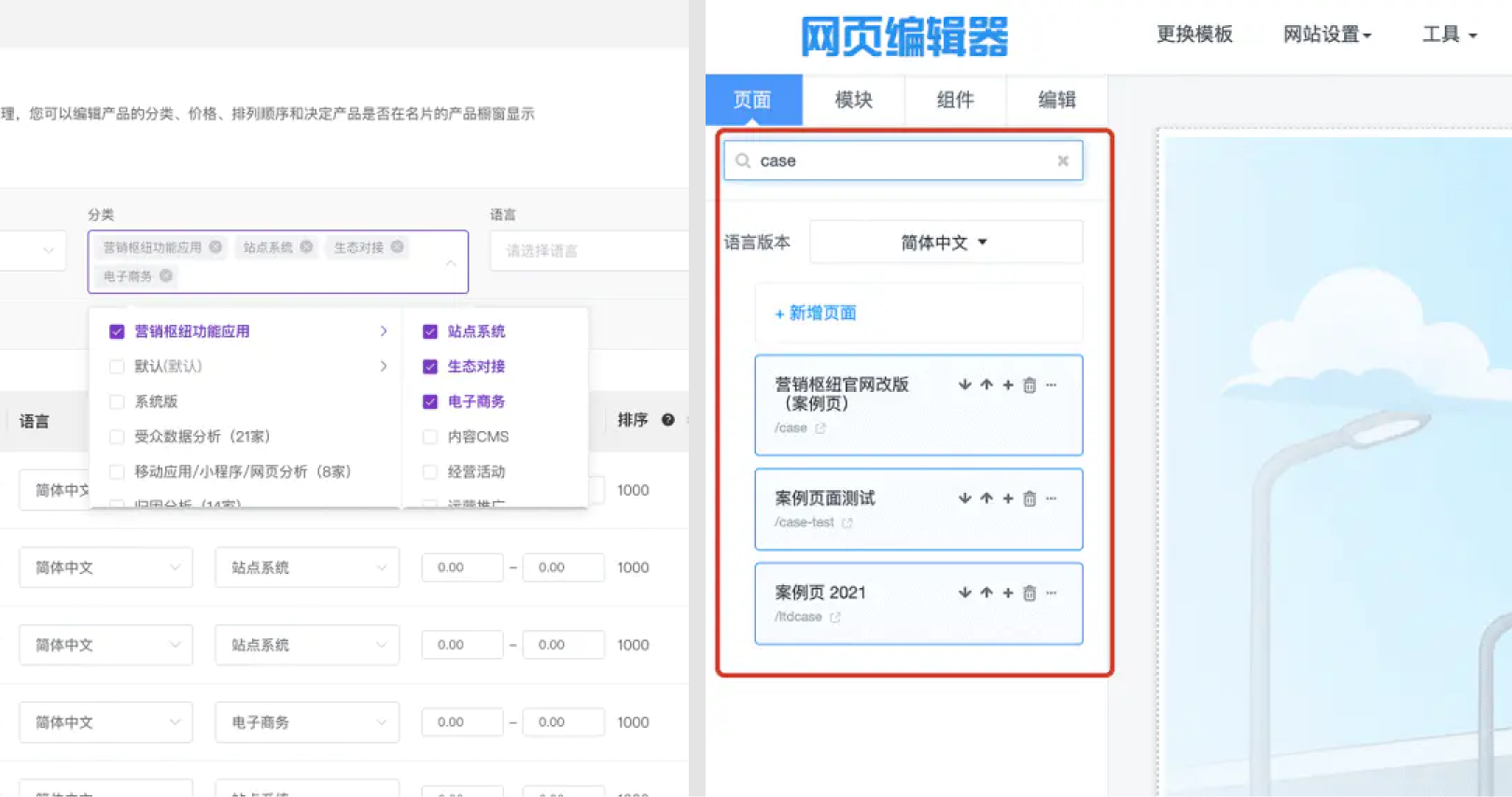The width and height of the screenshot is (1512, 797).
Task: Remove the 营销枢纽功能应用 tag from category field
Action: point(216,247)
